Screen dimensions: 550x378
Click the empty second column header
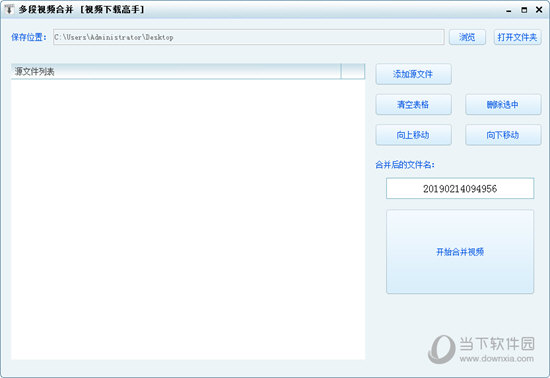coord(353,72)
